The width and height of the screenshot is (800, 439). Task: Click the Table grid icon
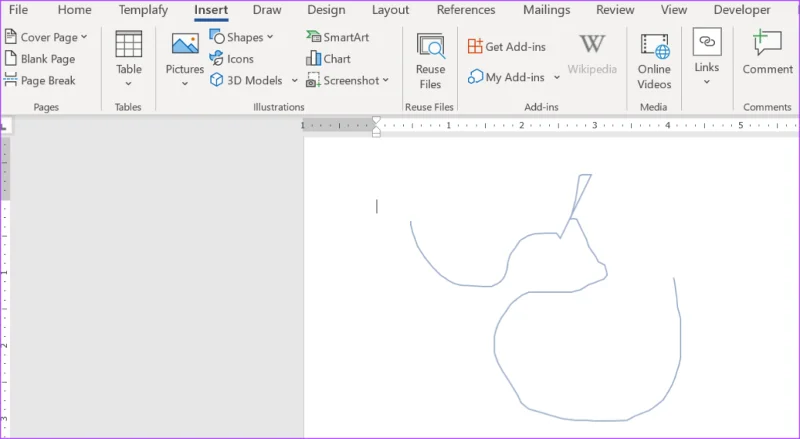point(129,44)
